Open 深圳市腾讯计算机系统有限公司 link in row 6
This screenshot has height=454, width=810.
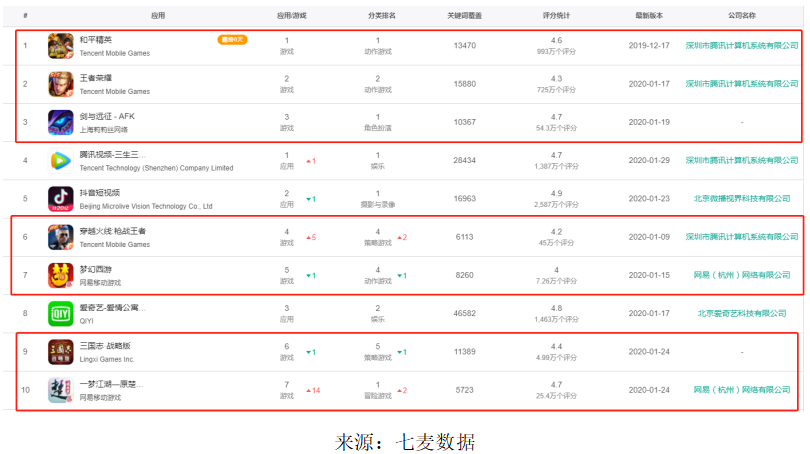point(742,237)
